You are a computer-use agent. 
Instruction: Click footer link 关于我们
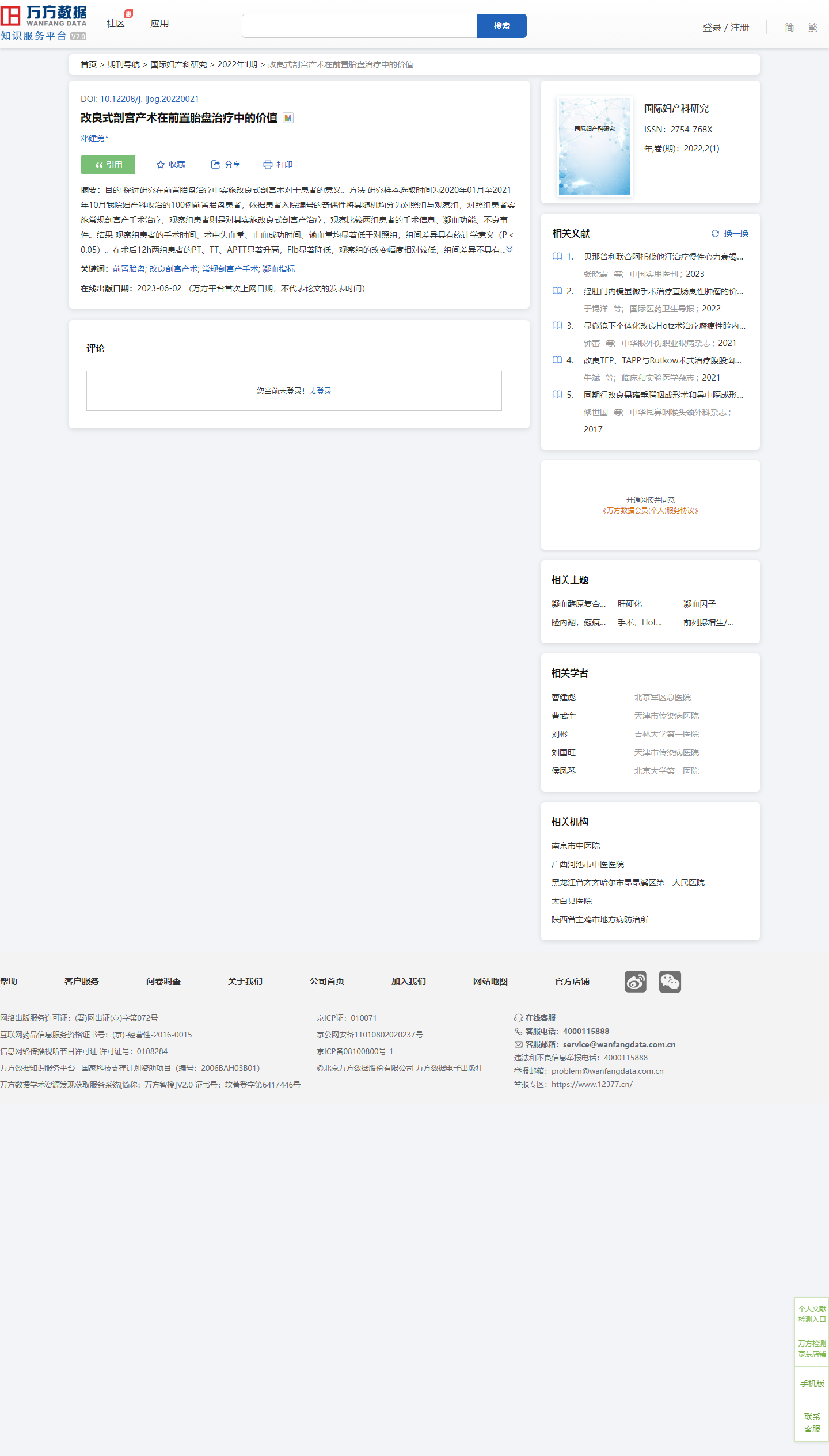tap(245, 981)
